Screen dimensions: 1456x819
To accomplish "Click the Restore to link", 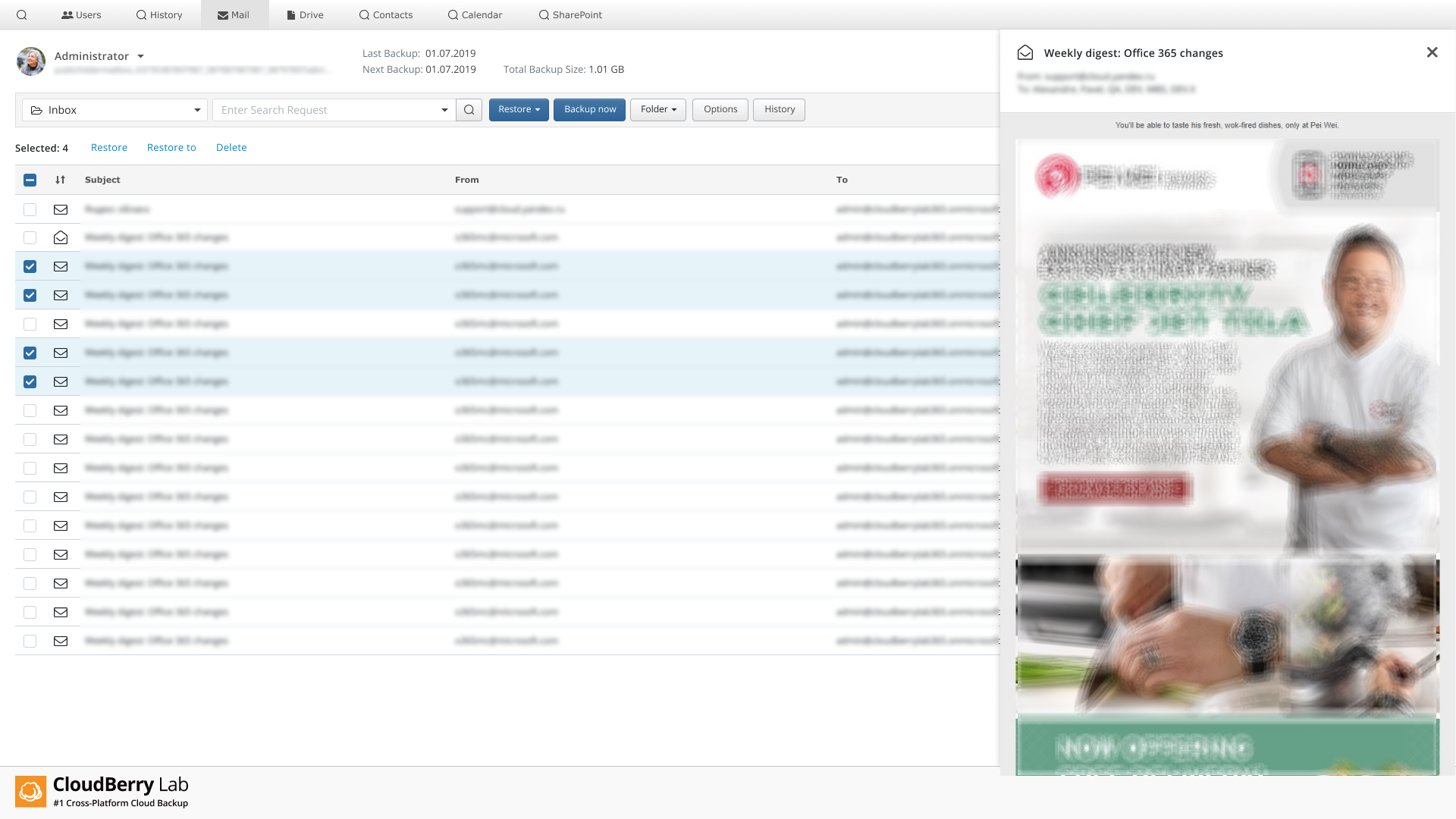I will click(171, 148).
